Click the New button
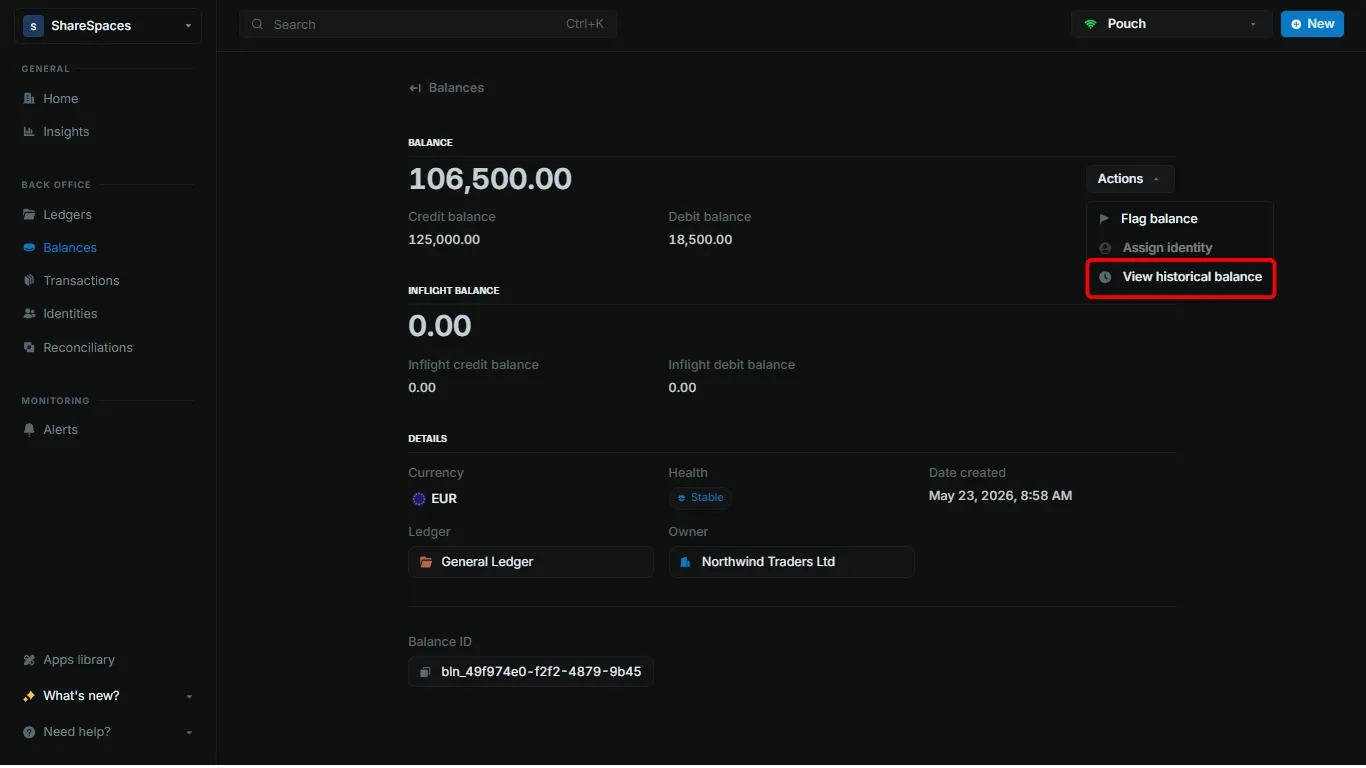This screenshot has height=768, width=1366. (x=1312, y=24)
